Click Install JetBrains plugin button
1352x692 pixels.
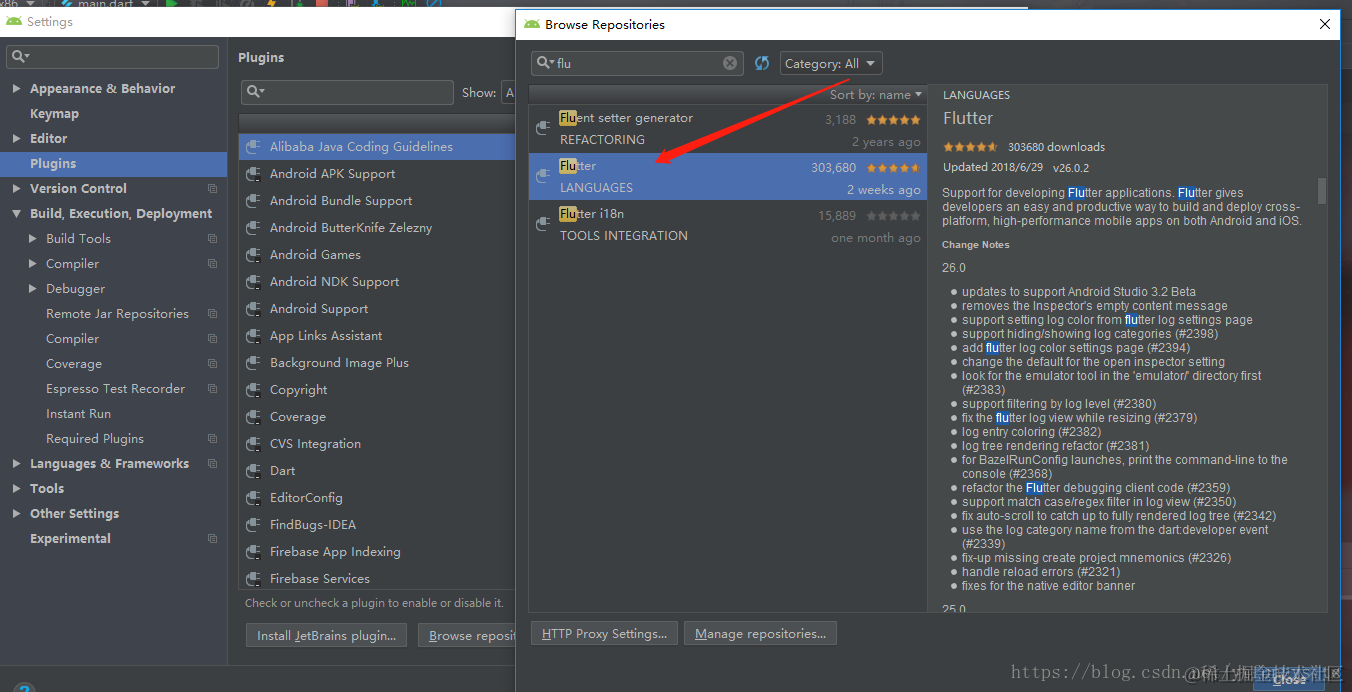tap(327, 635)
